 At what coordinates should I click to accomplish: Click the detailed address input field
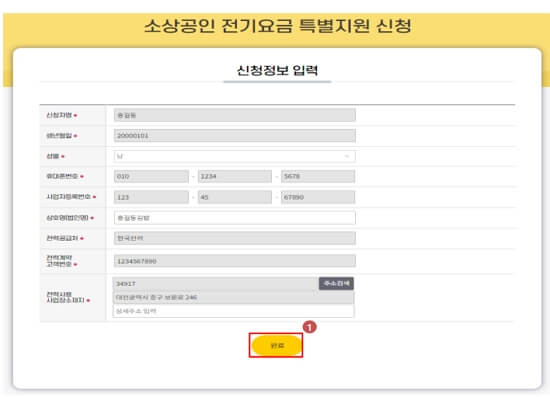click(233, 311)
